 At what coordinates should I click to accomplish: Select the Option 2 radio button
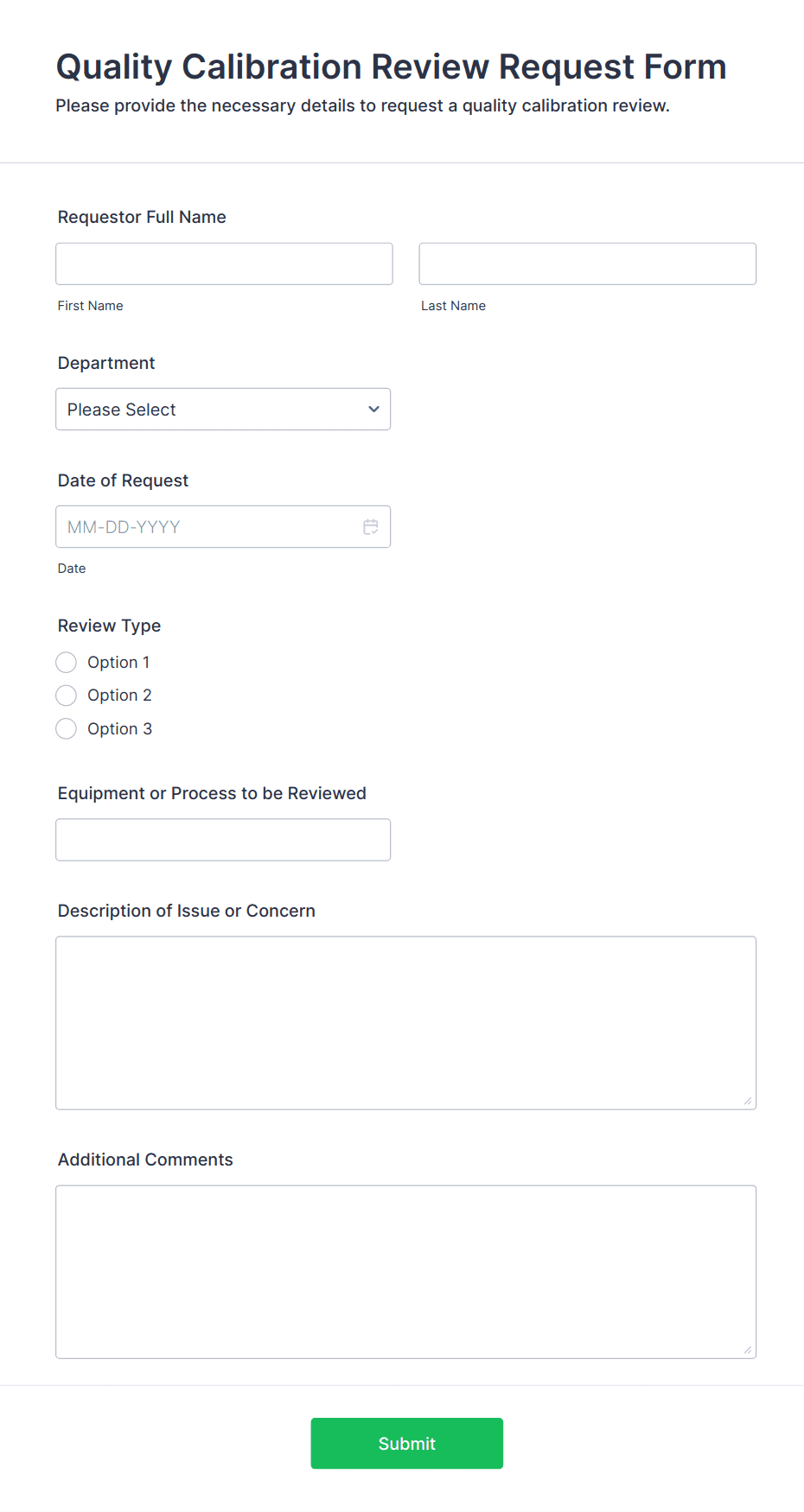(x=66, y=695)
